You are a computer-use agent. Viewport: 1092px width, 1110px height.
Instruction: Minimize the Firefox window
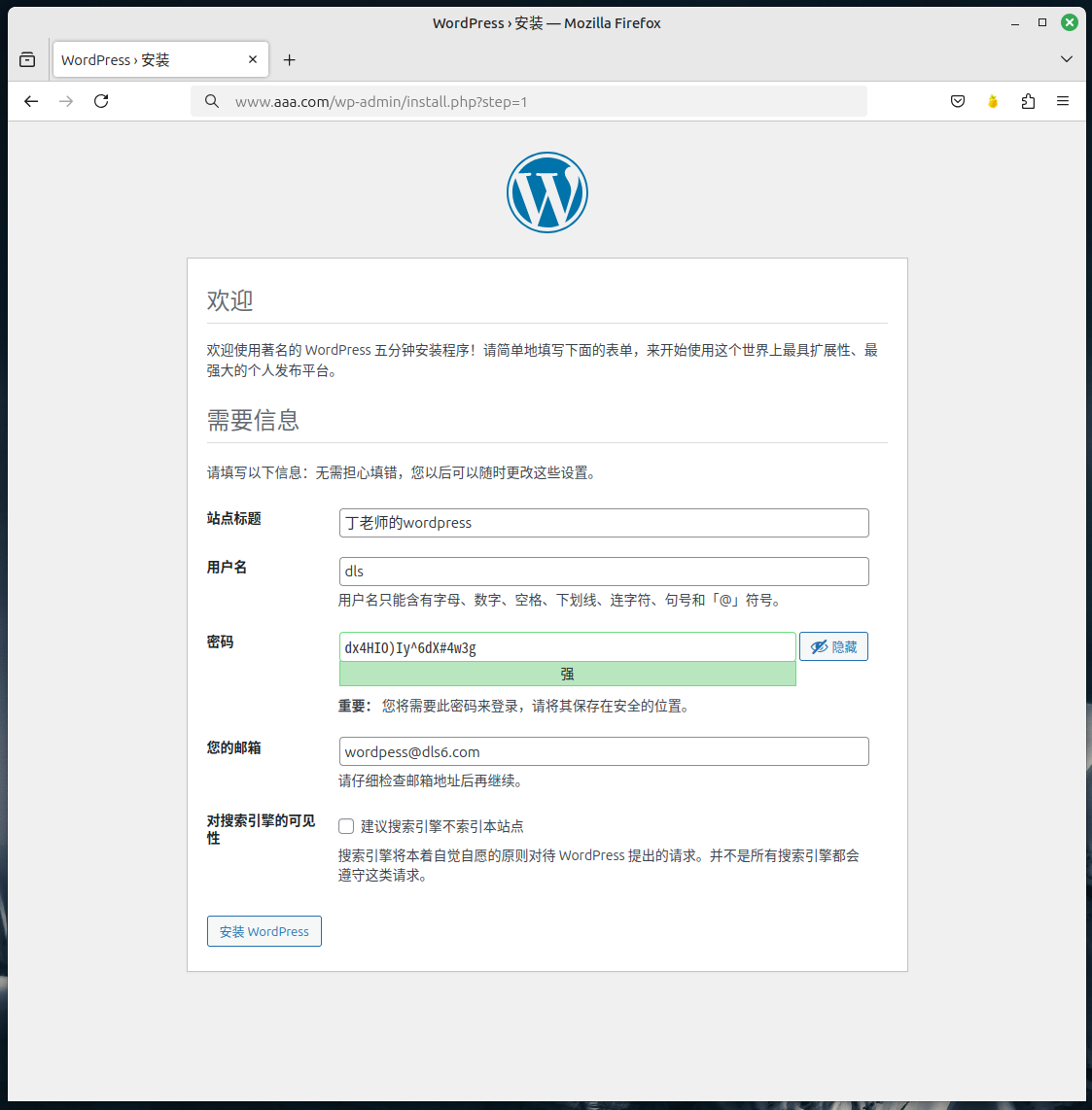(x=1015, y=23)
